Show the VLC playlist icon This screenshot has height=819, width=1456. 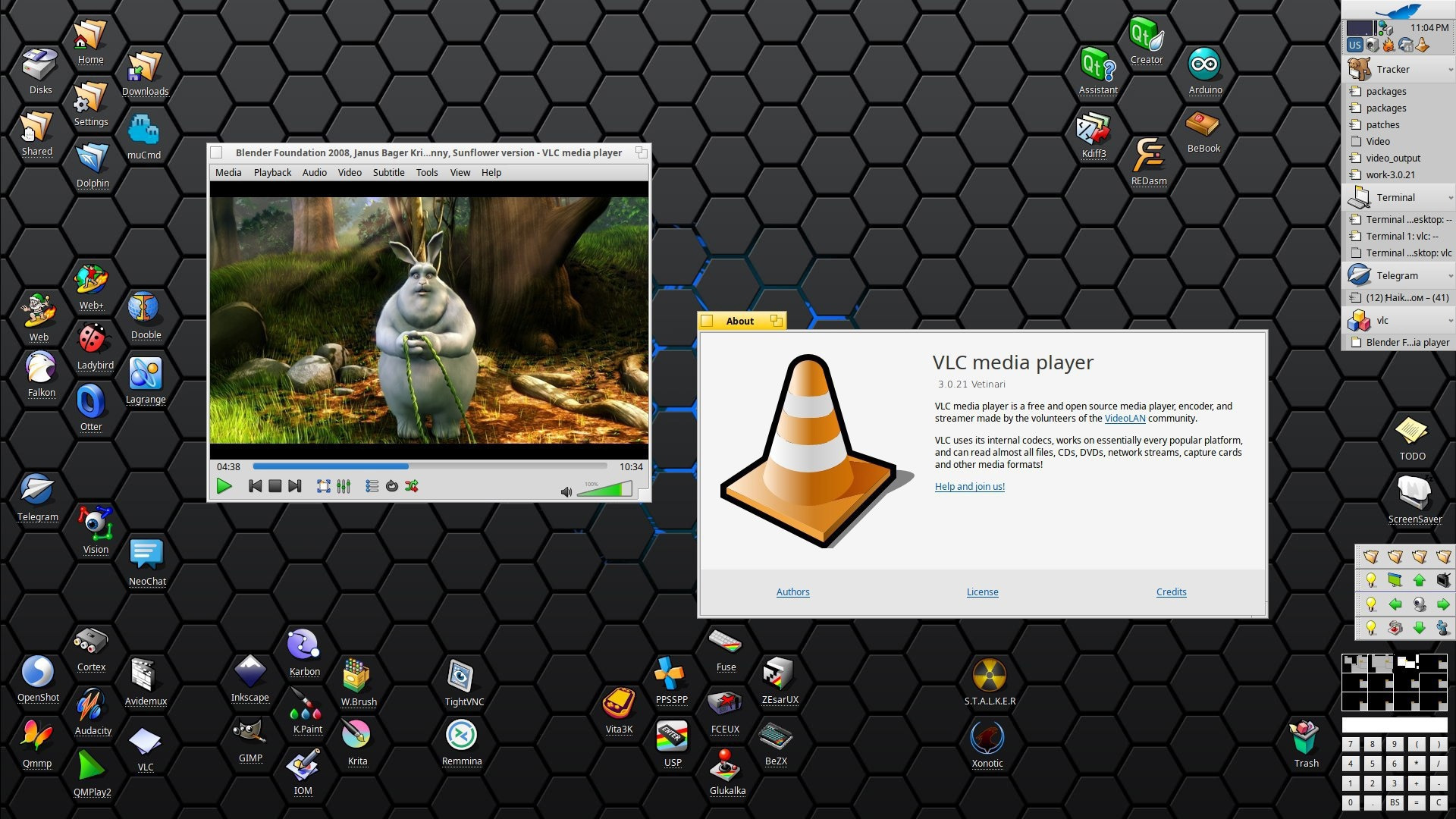[372, 486]
